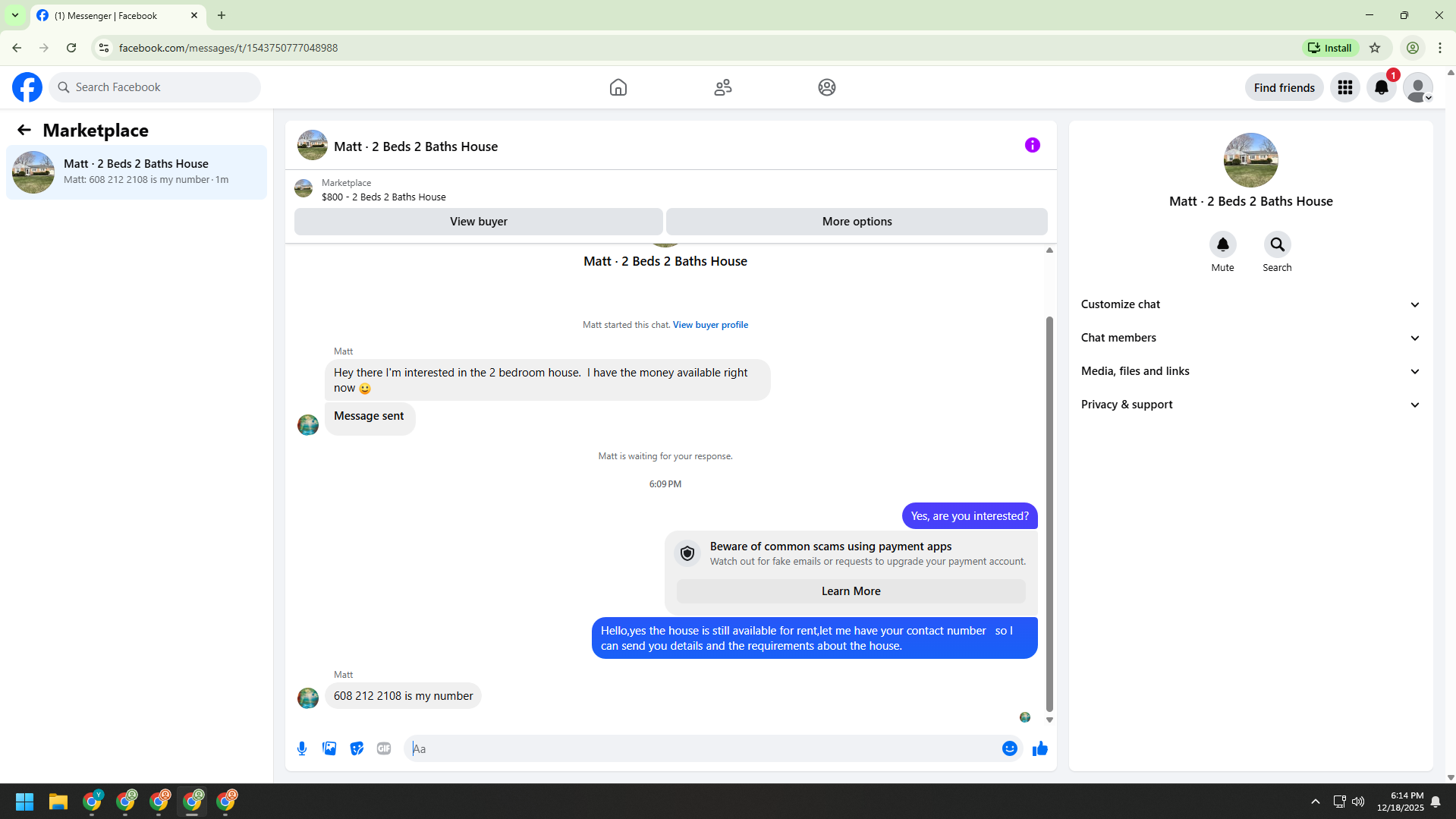The height and width of the screenshot is (819, 1456).
Task: Bookmark this page with the star
Action: [1375, 48]
